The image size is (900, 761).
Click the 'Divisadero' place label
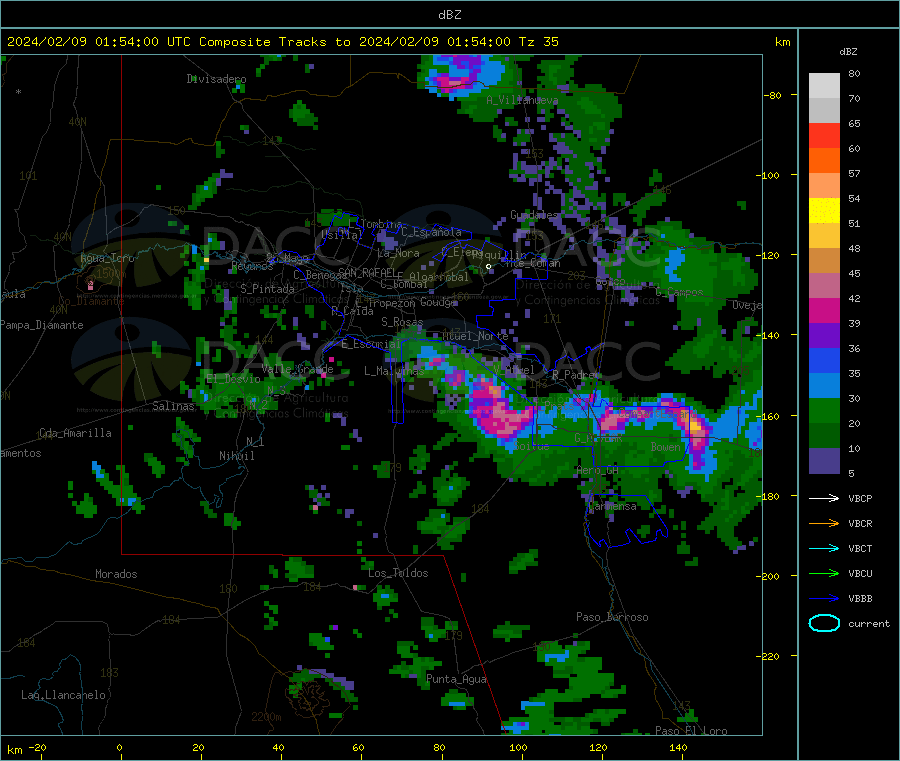tap(216, 79)
